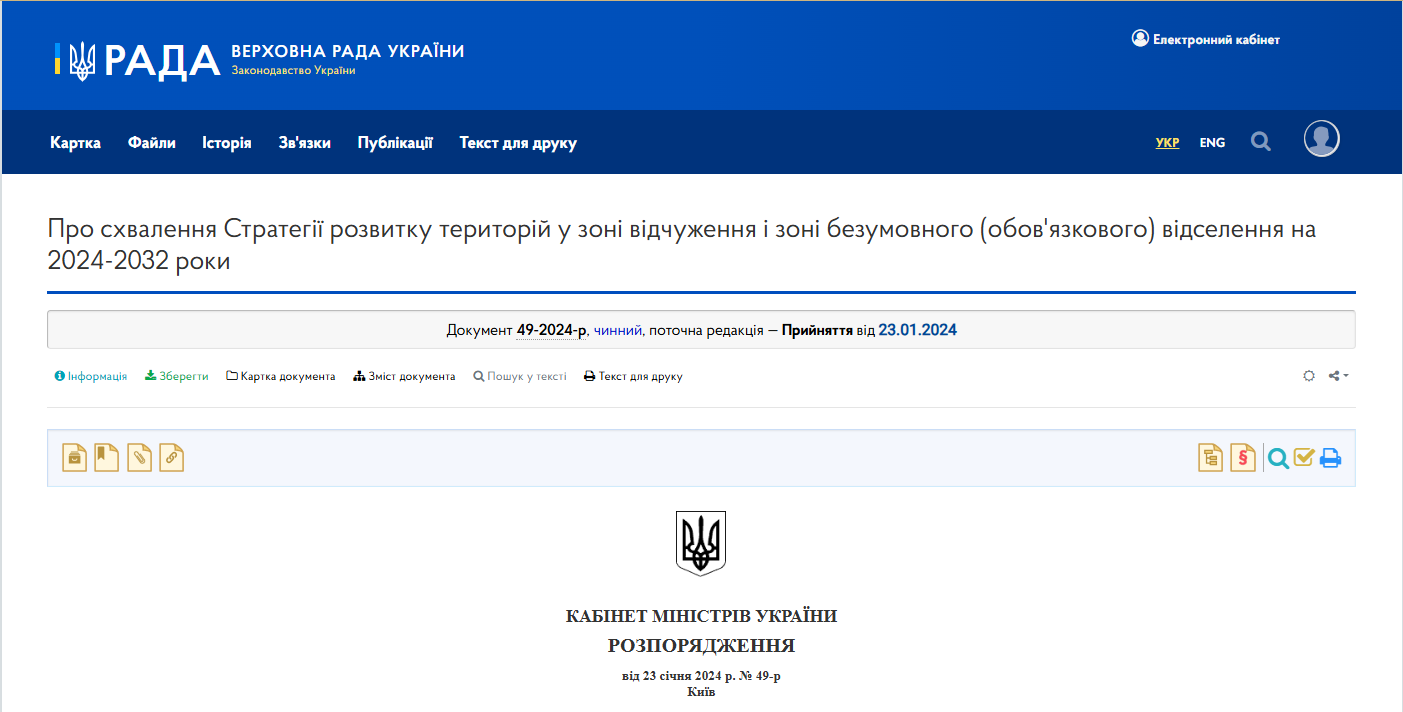Select the gold checkmark verification icon
This screenshot has height=712, width=1403.
(1303, 457)
